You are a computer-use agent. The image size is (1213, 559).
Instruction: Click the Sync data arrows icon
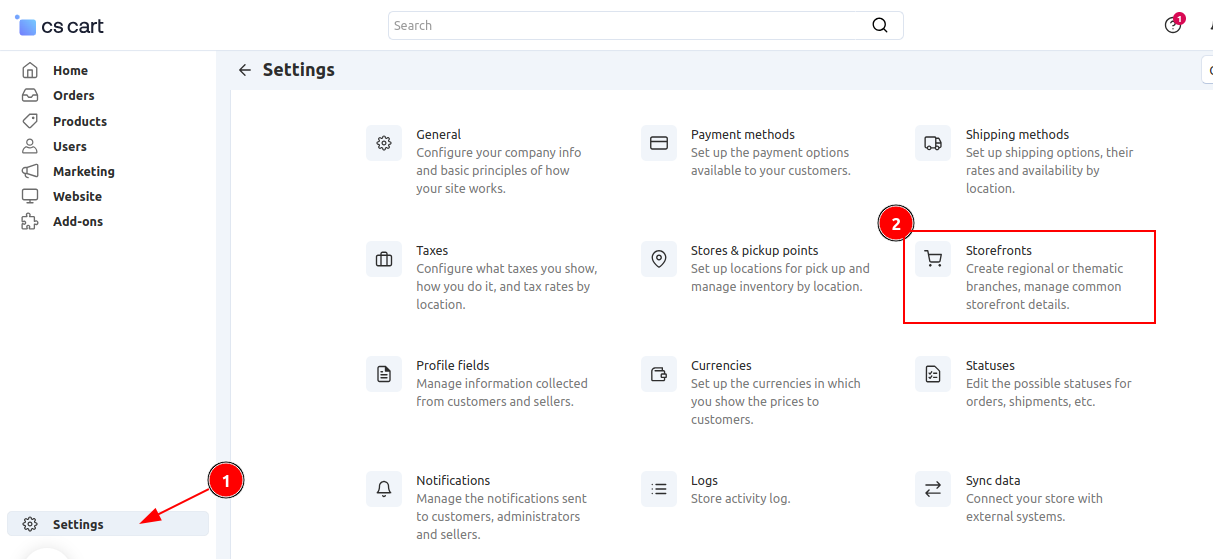tap(933, 489)
